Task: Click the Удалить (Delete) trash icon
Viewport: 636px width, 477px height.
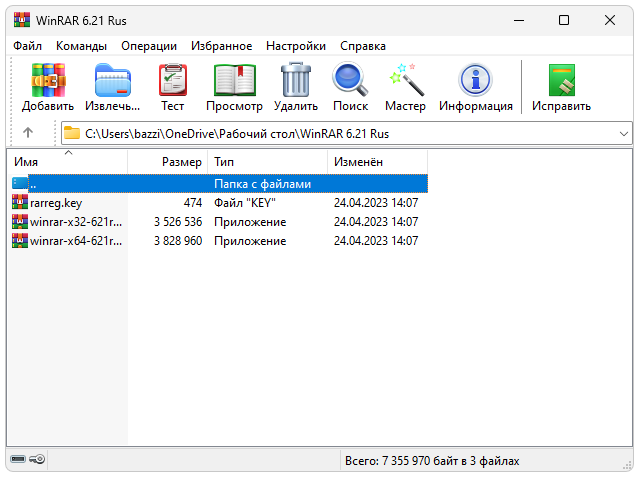Action: [x=296, y=80]
